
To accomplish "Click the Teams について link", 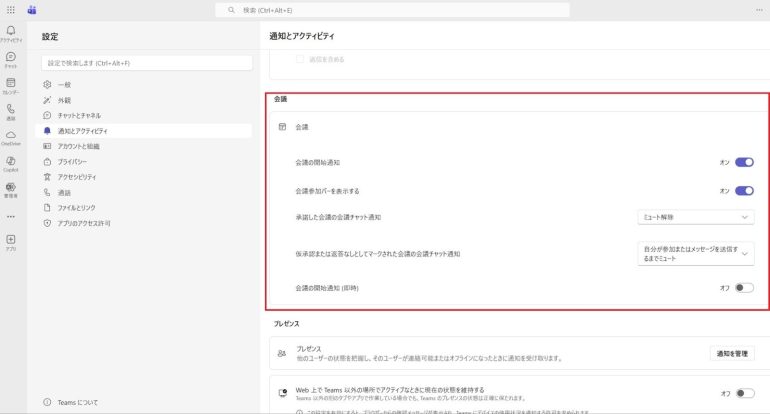I will click(x=78, y=402).
